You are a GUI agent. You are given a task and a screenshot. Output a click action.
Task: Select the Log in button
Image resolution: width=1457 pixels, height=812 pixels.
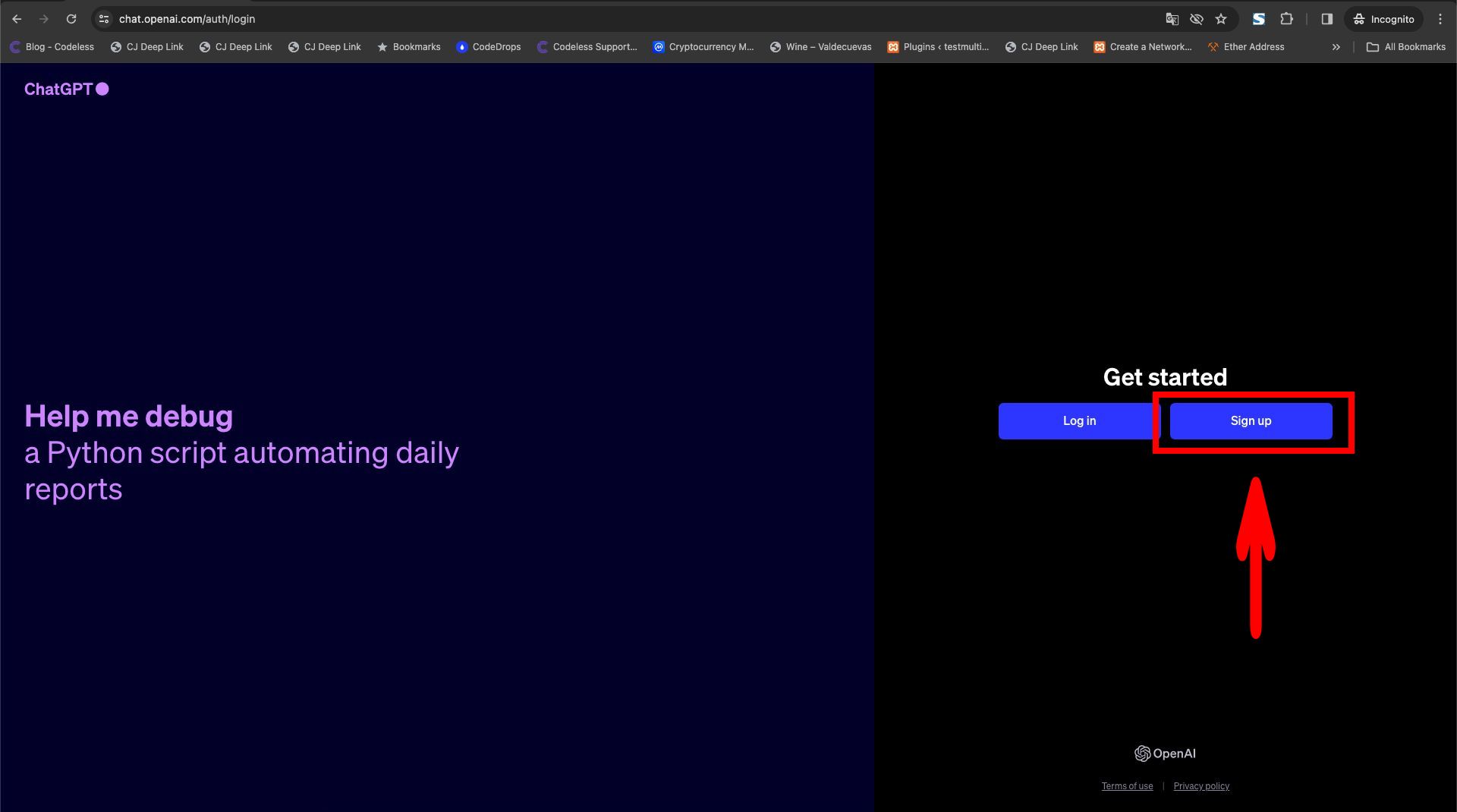point(1079,421)
